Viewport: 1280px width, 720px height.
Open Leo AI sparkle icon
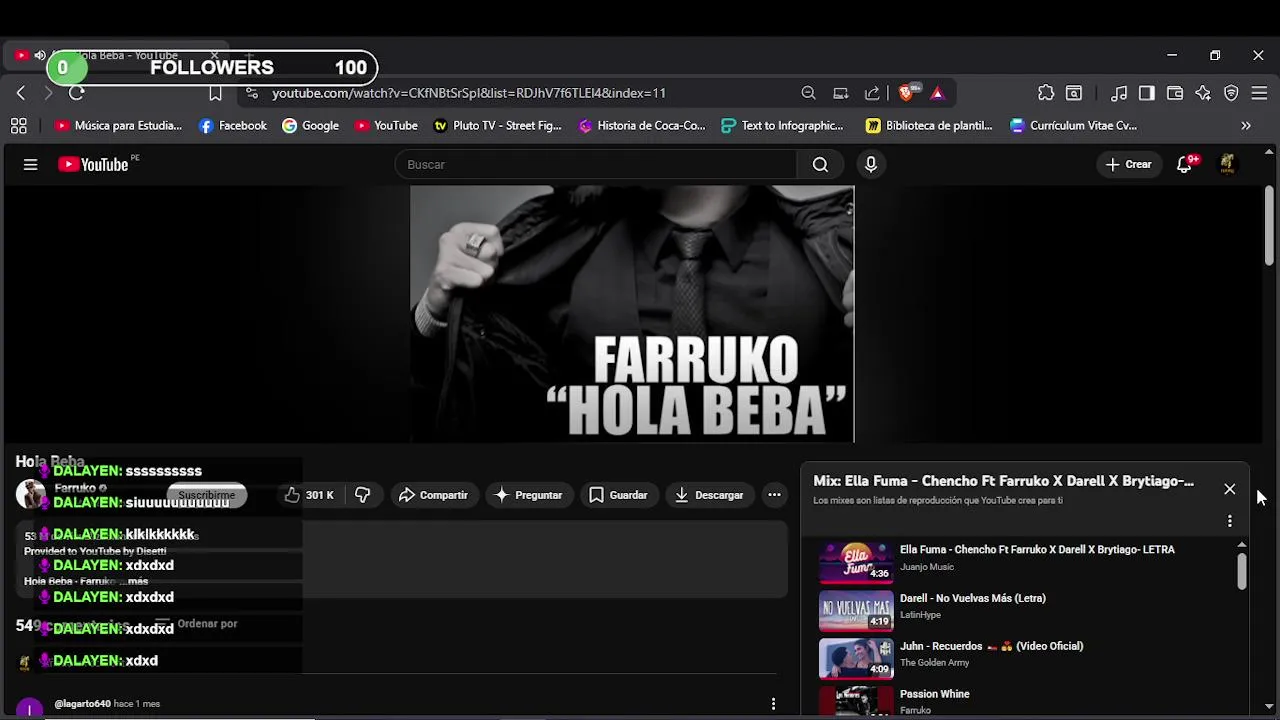1203,93
